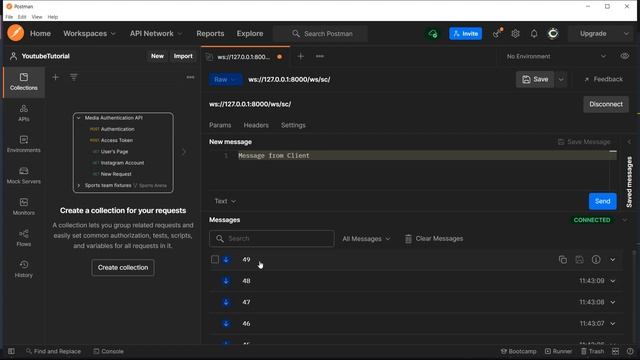Open the Save options dropdown arrow
This screenshot has height=360, width=640.
pyautogui.click(x=561, y=79)
